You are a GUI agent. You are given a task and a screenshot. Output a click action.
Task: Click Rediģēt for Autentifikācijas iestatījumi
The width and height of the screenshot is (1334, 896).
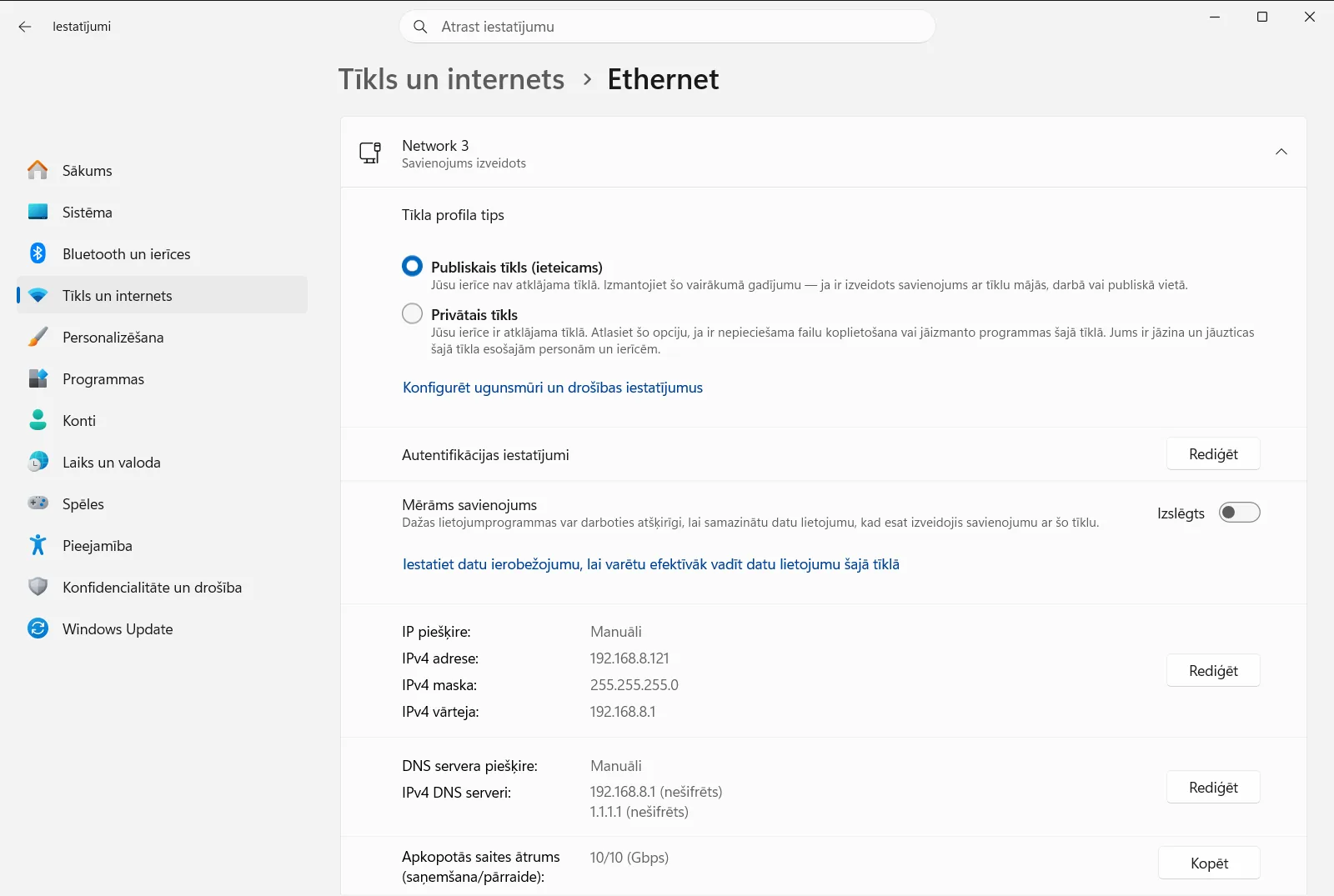(x=1213, y=454)
